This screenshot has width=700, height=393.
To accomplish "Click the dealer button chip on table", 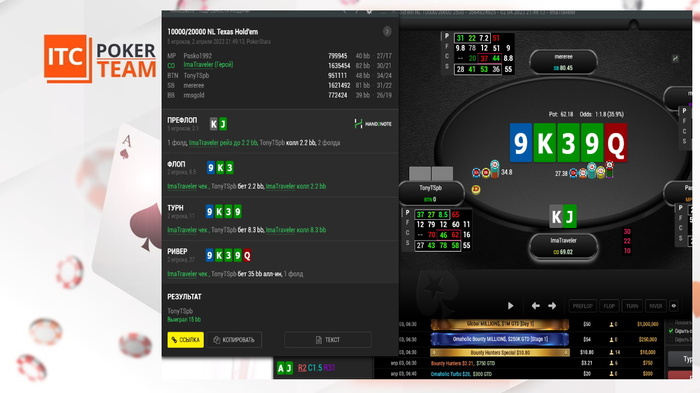I will click(476, 189).
